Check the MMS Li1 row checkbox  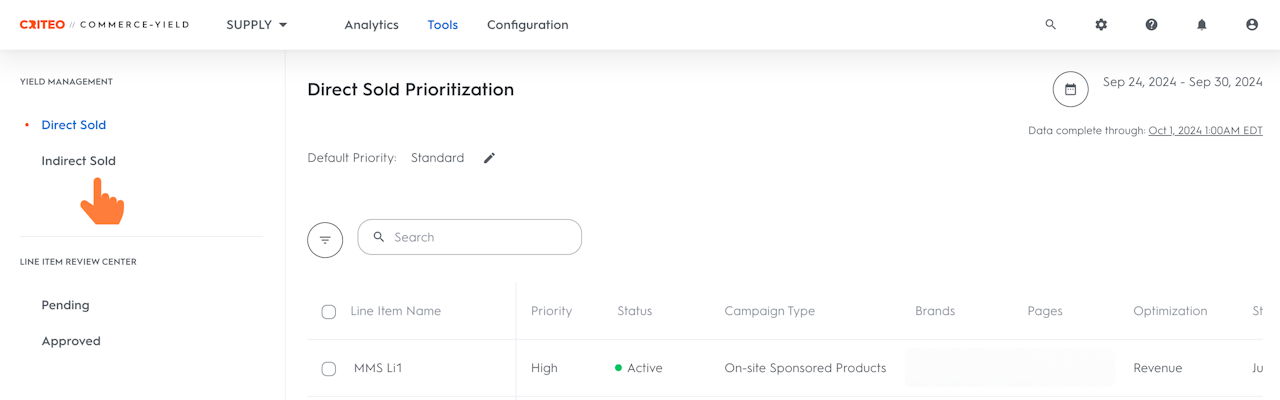(328, 369)
